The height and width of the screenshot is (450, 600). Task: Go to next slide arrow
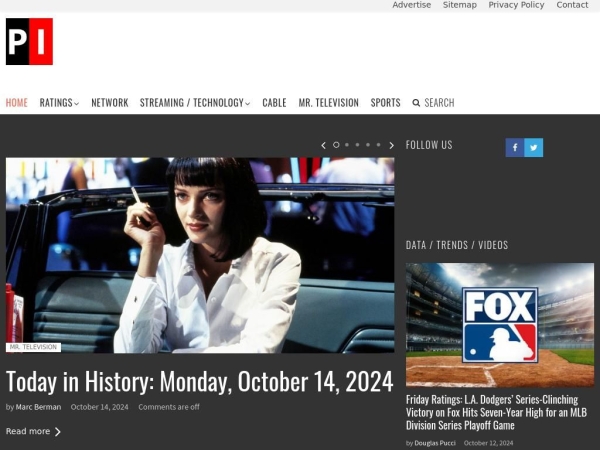click(391, 145)
